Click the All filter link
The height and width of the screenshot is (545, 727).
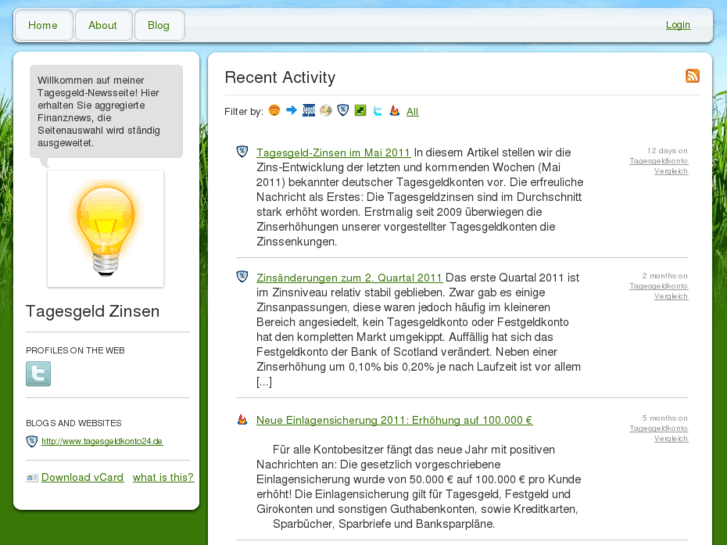(412, 112)
